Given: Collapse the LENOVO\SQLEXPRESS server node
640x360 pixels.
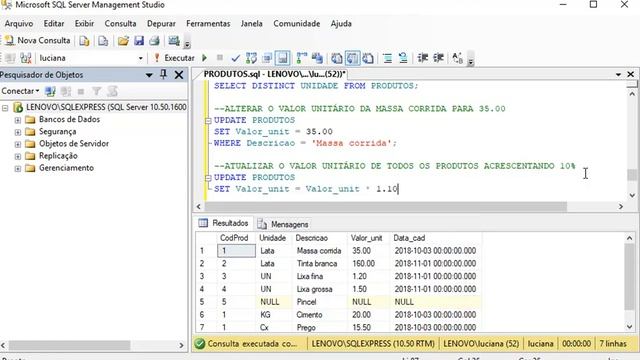Looking at the screenshot, I should click(5, 108).
